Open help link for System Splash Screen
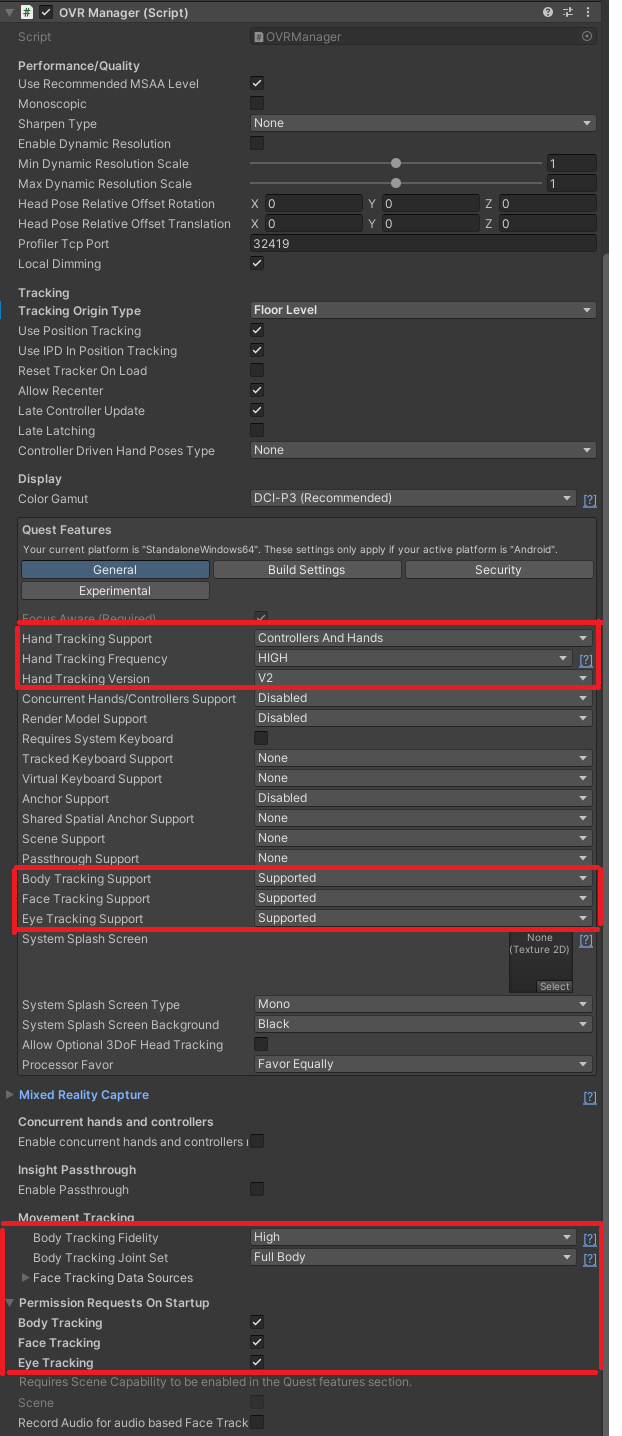This screenshot has height=1436, width=622. click(x=586, y=940)
